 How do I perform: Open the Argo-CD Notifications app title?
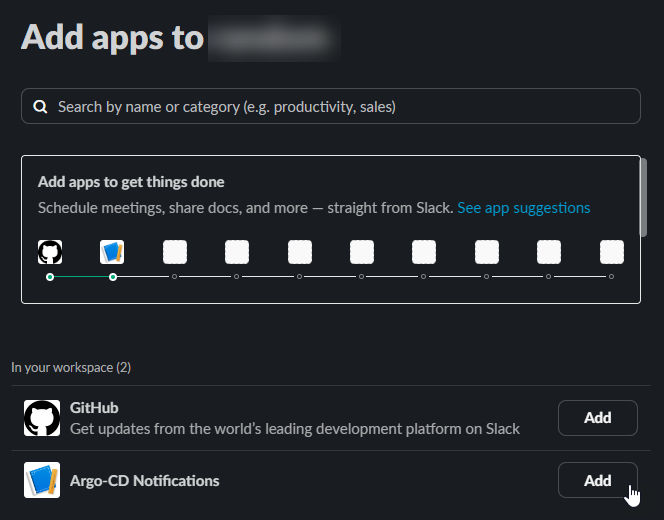[x=144, y=481]
